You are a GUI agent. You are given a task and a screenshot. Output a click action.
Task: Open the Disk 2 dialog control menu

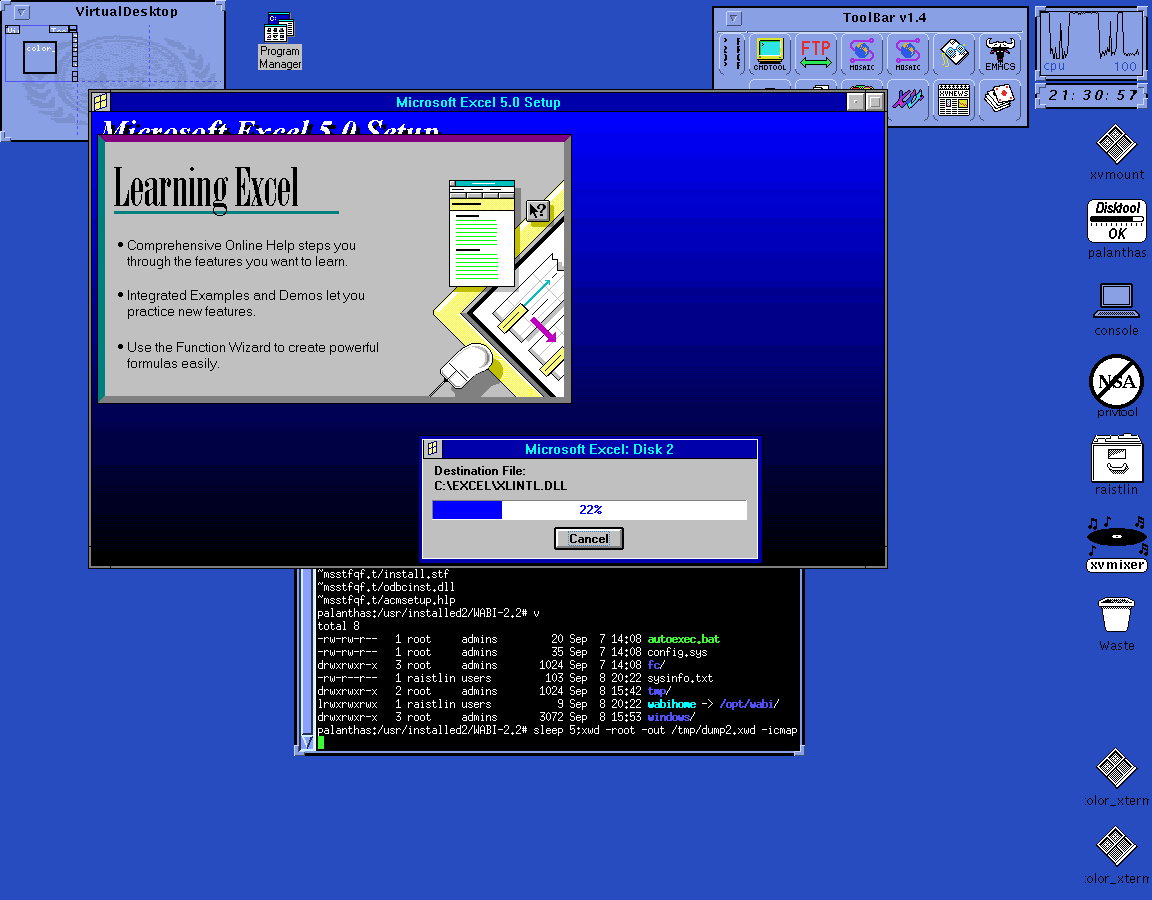433,449
